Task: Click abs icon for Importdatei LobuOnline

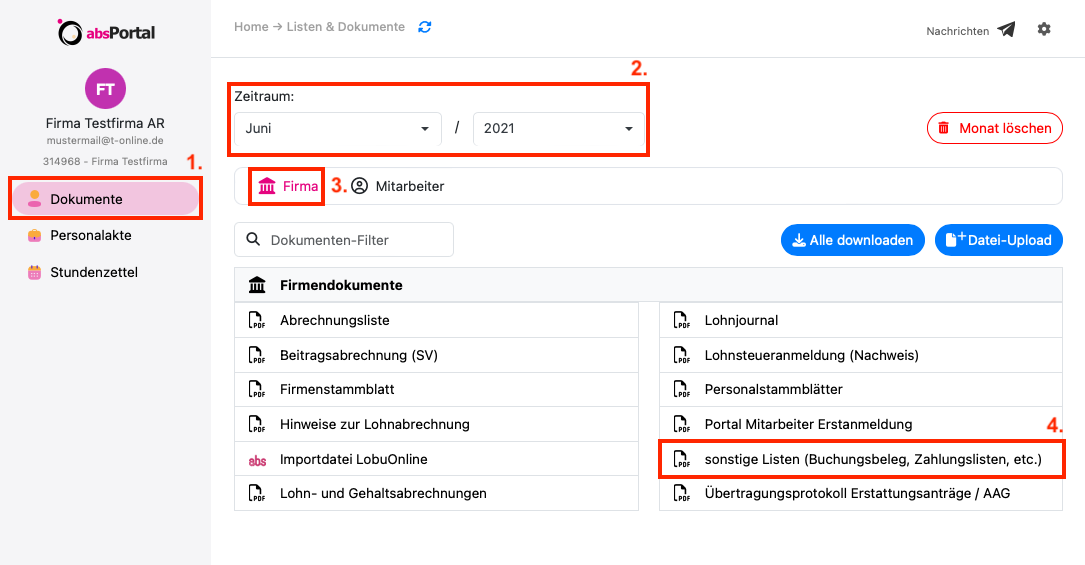Action: tap(257, 460)
